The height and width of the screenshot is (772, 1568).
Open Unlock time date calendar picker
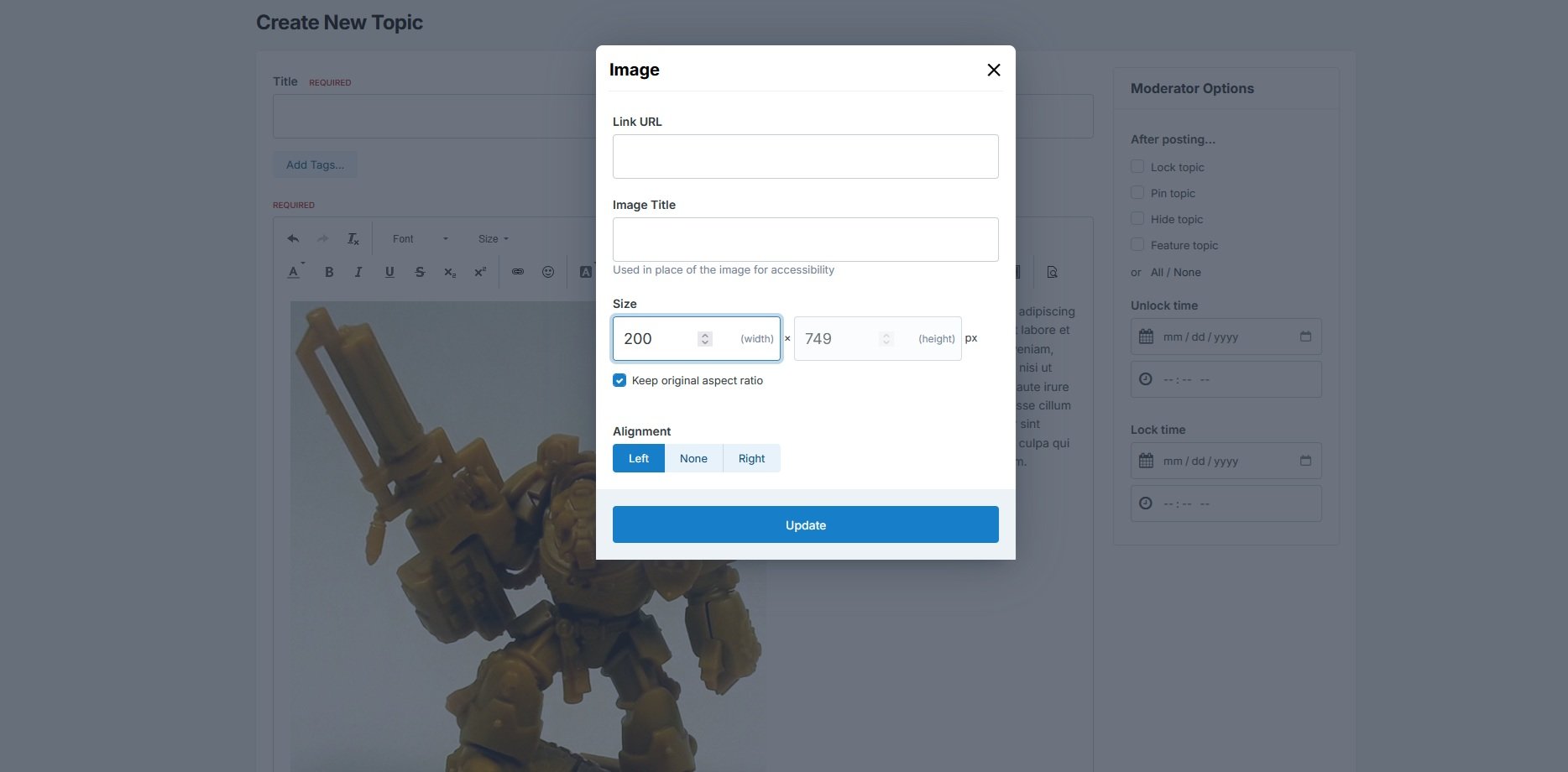click(x=1305, y=336)
